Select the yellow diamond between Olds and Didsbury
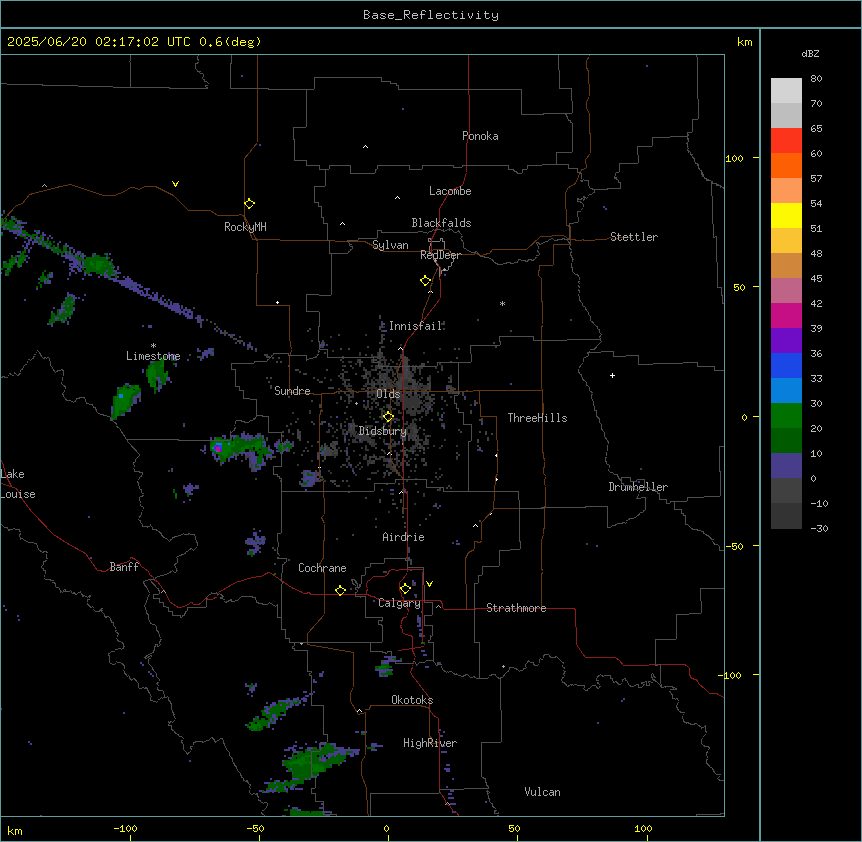Viewport: 862px width, 842px height. pos(388,417)
